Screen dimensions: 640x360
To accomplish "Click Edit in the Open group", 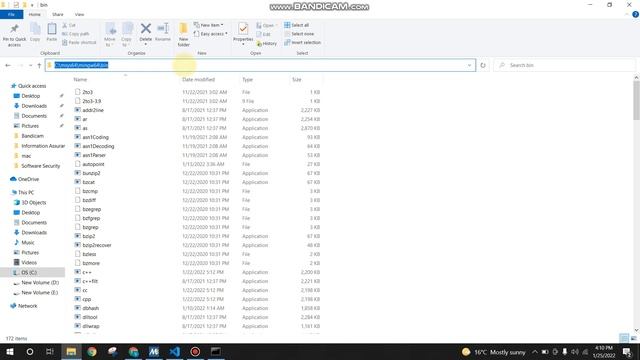I will coord(263,34).
